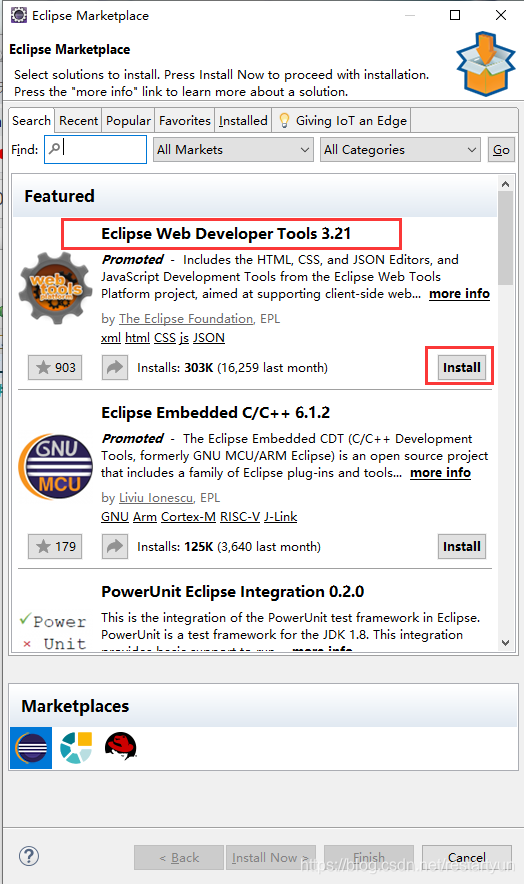Click the Arm tag link
Screen dimensions: 524x884
[x=145, y=516]
